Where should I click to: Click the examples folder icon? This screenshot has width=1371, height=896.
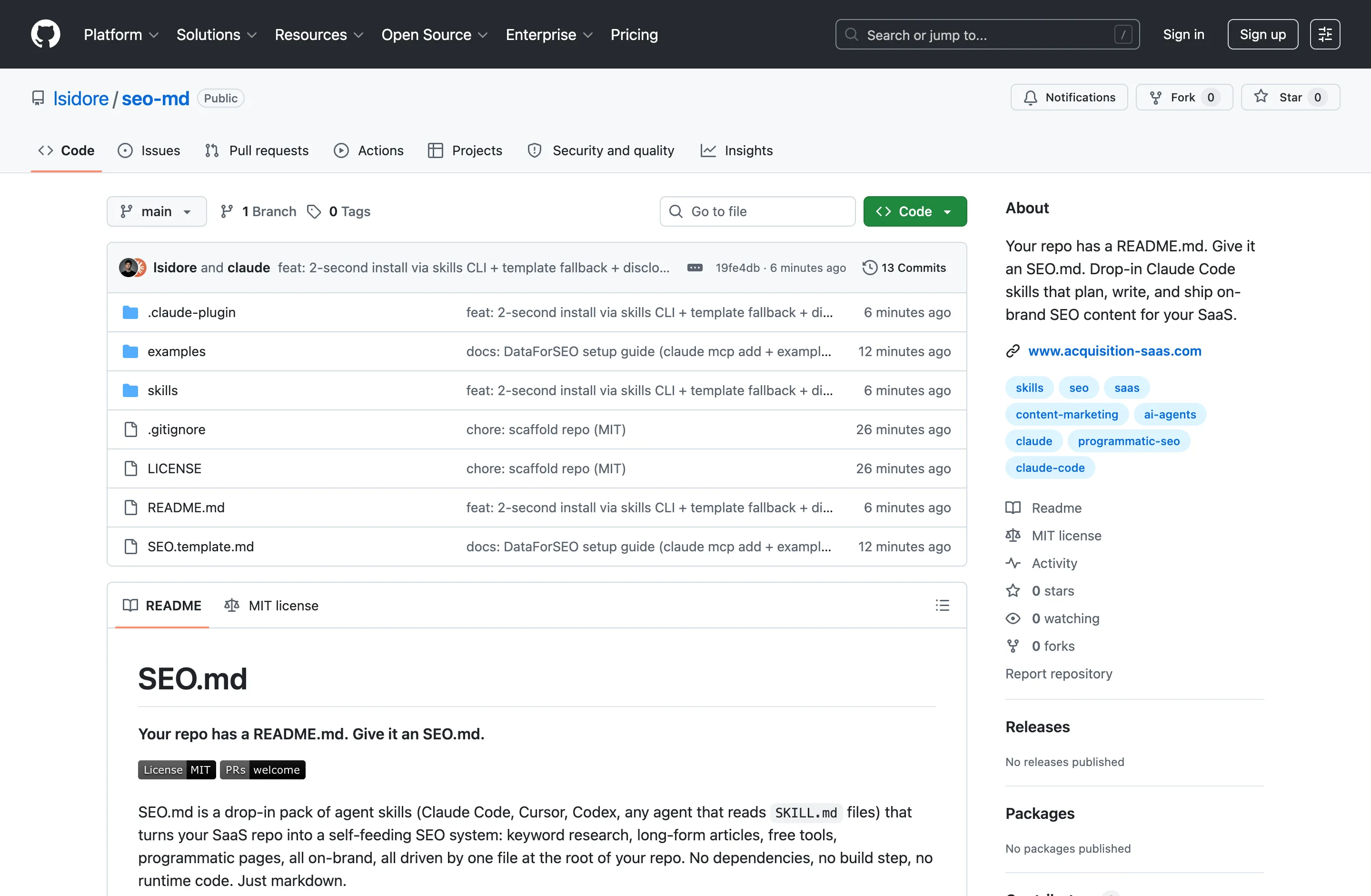(131, 351)
